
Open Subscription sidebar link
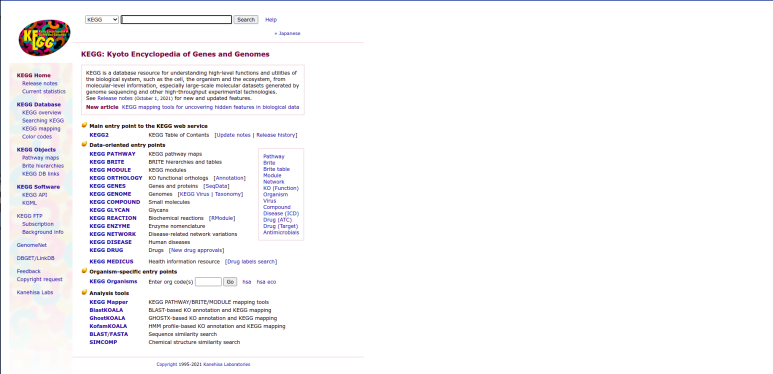coord(38,224)
